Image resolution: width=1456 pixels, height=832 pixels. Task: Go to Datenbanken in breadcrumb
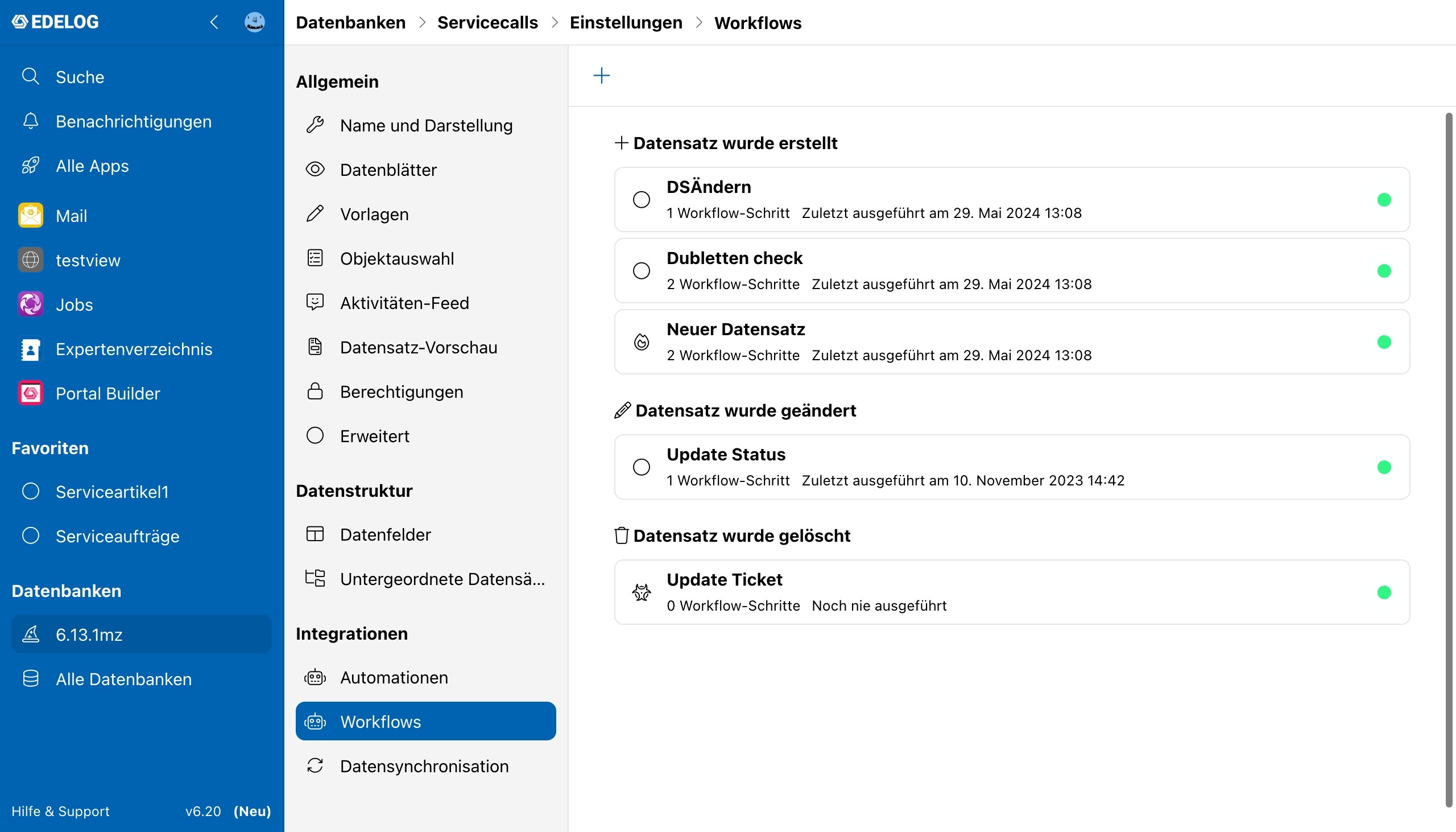point(350,22)
